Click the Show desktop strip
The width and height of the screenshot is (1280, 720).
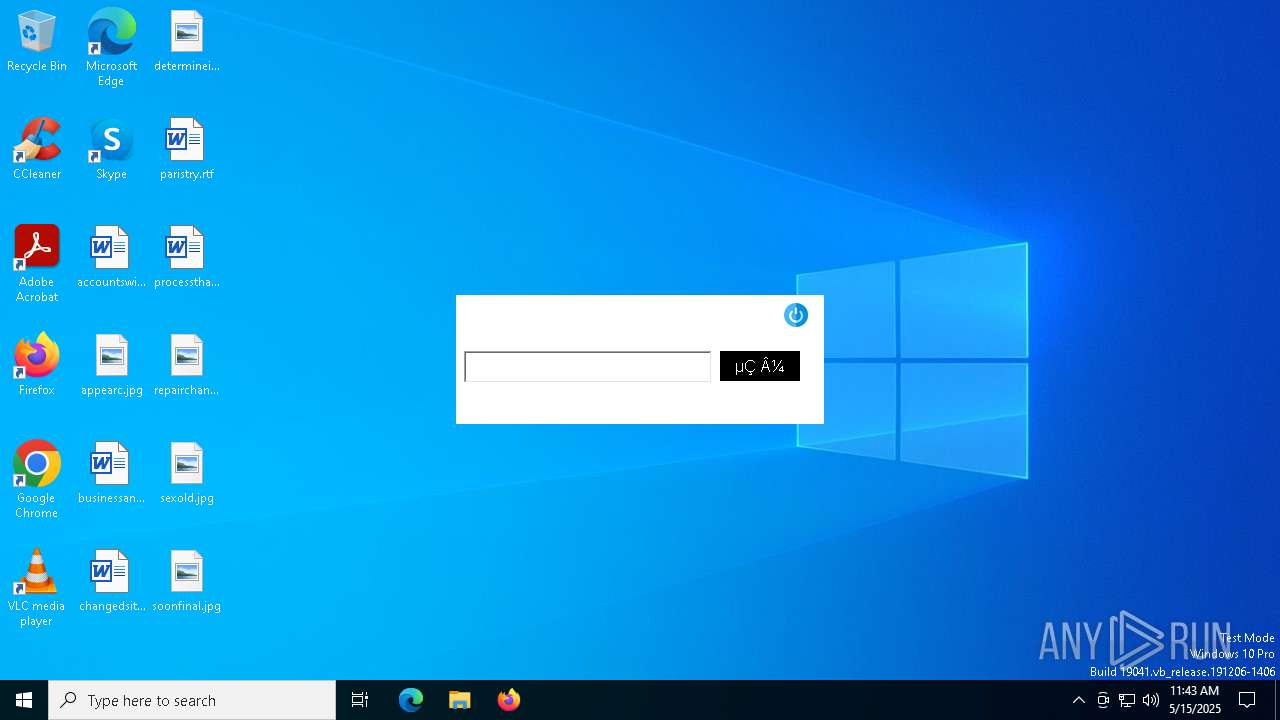1277,700
